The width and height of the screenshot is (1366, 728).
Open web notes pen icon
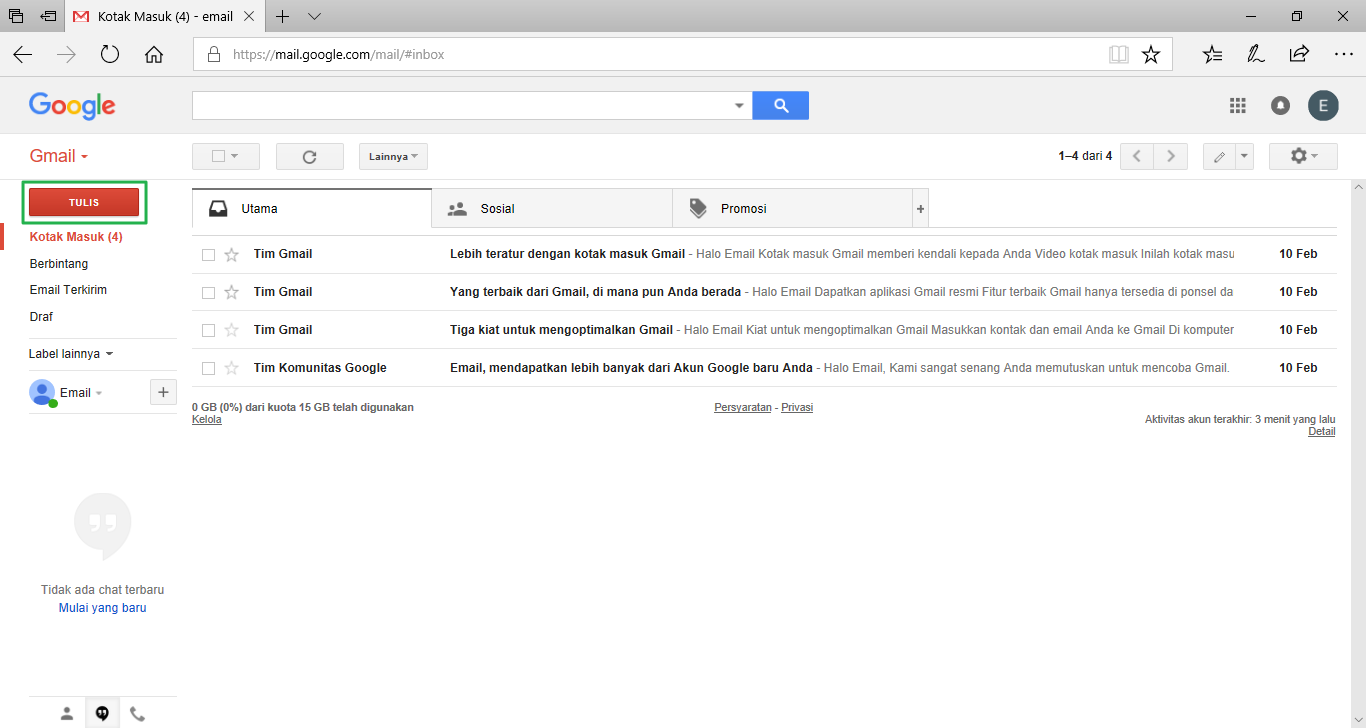click(1256, 55)
